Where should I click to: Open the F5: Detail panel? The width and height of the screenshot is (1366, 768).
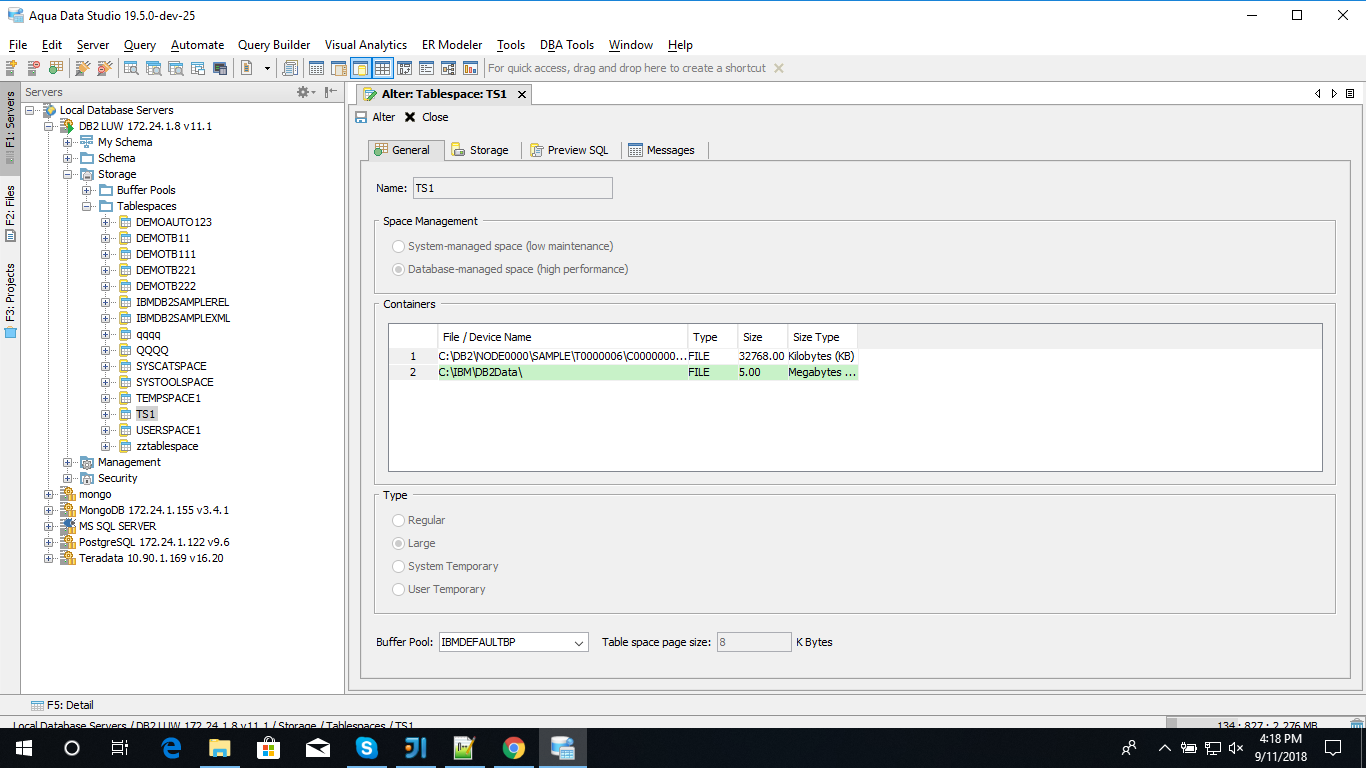pos(62,705)
